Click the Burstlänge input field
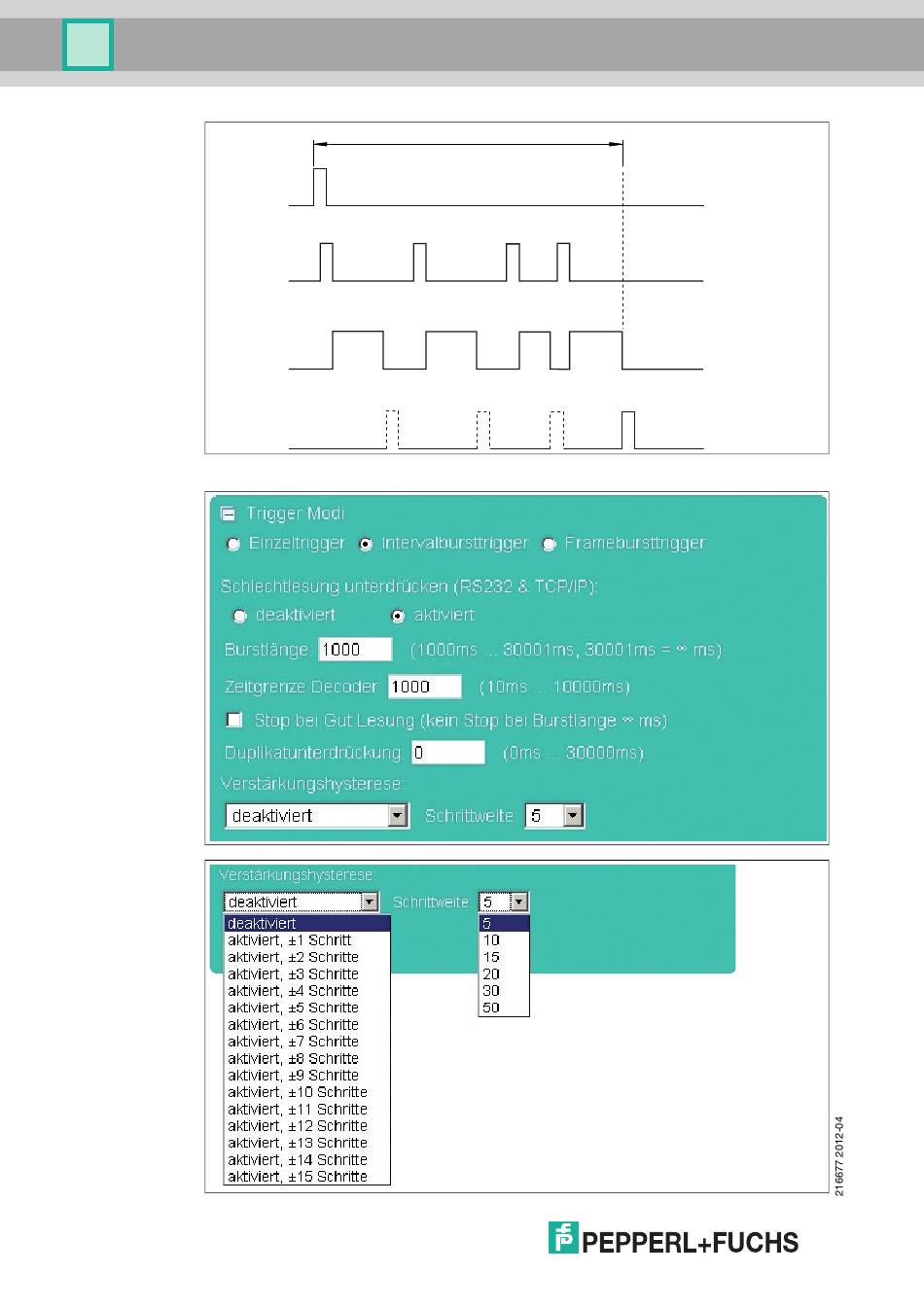The width and height of the screenshot is (924, 1309). pyautogui.click(x=355, y=650)
